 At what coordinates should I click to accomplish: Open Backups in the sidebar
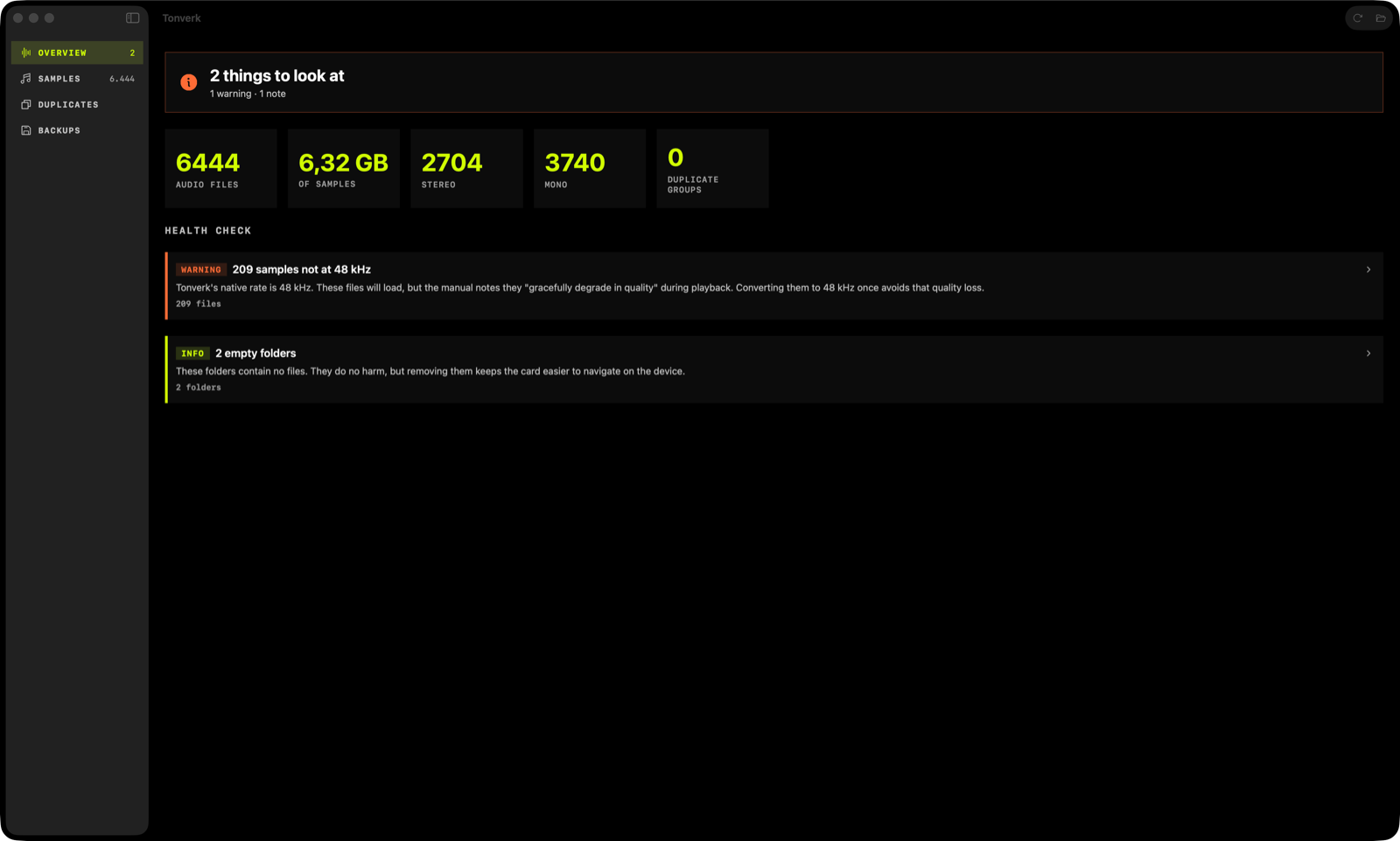(77, 130)
